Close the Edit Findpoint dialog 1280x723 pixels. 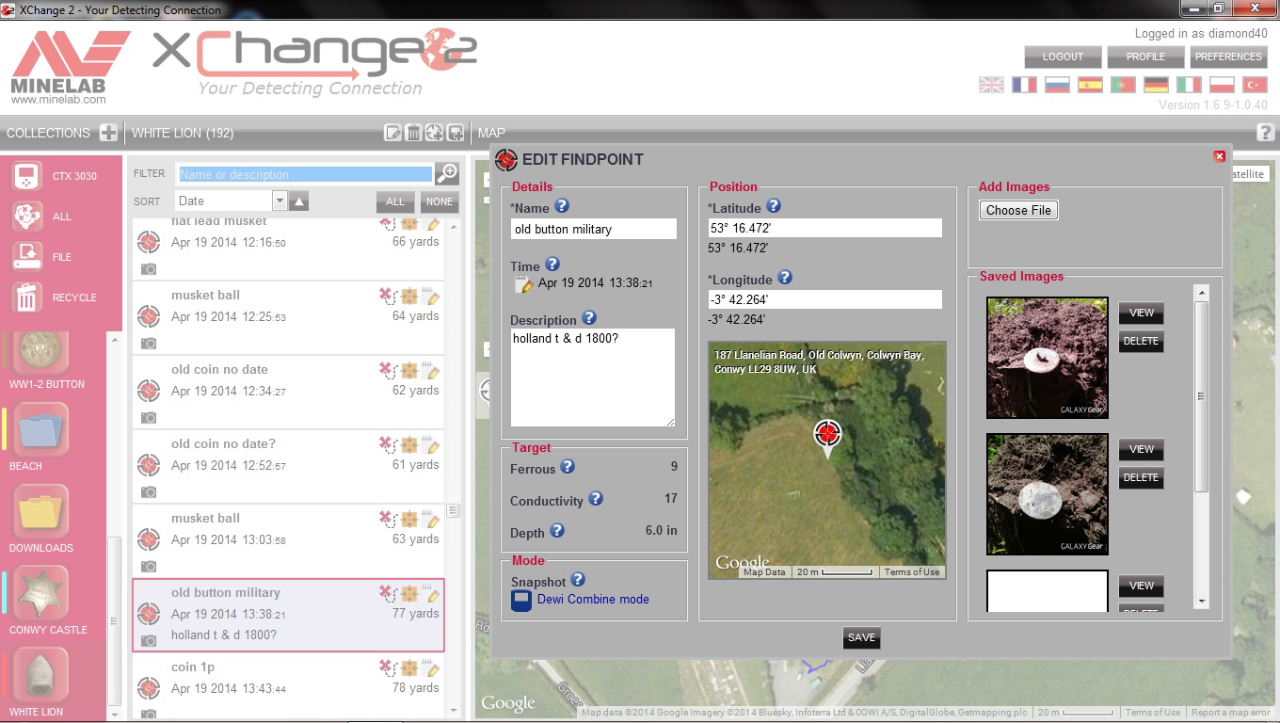click(x=1219, y=156)
